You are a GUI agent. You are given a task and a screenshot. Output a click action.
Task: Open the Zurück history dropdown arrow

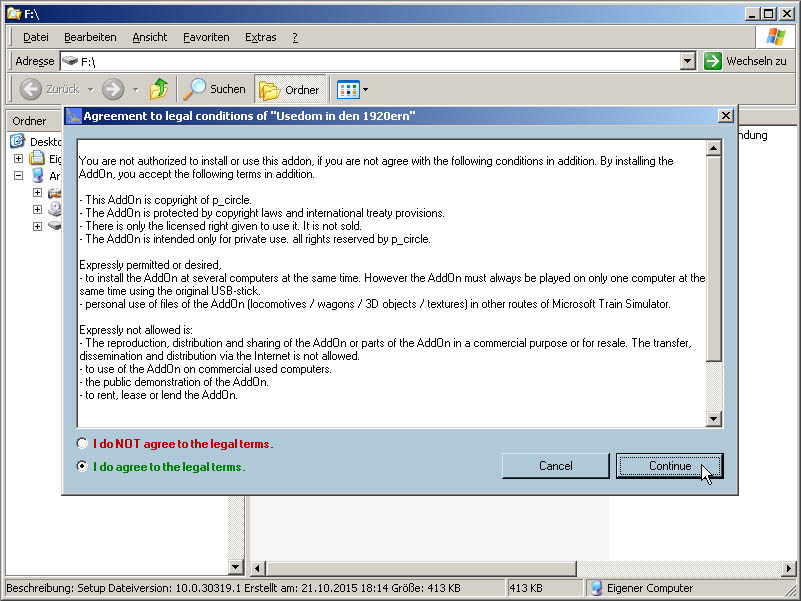88,89
